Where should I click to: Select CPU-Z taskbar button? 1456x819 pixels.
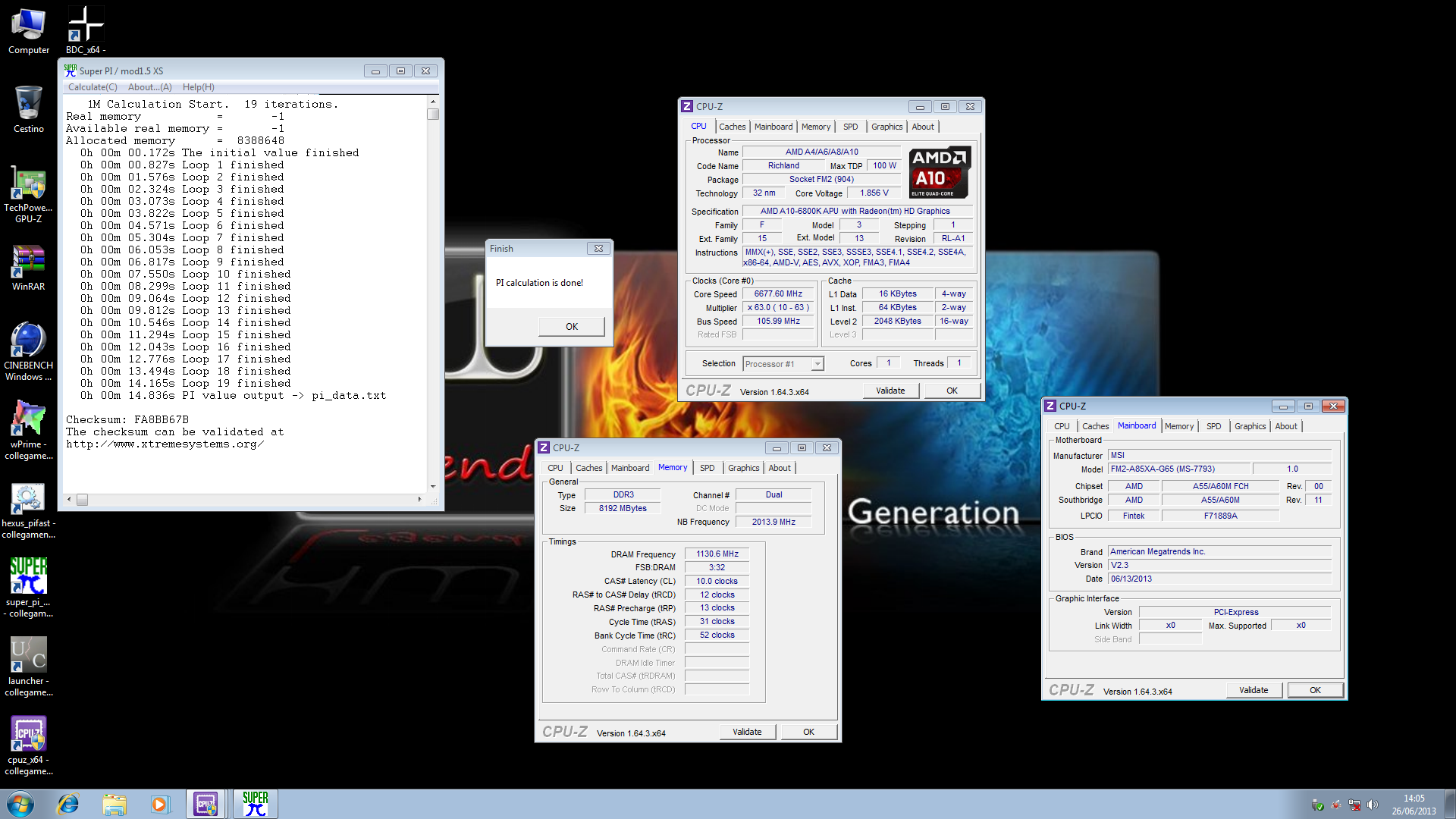206,804
